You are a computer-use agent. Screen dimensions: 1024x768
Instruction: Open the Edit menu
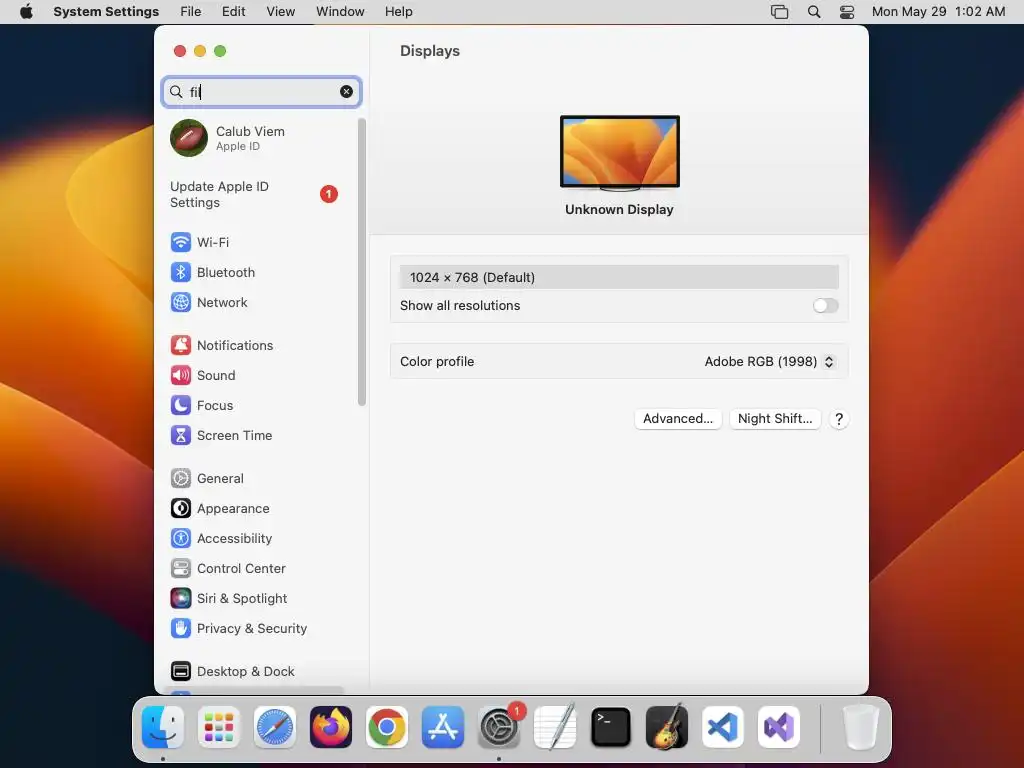point(233,12)
